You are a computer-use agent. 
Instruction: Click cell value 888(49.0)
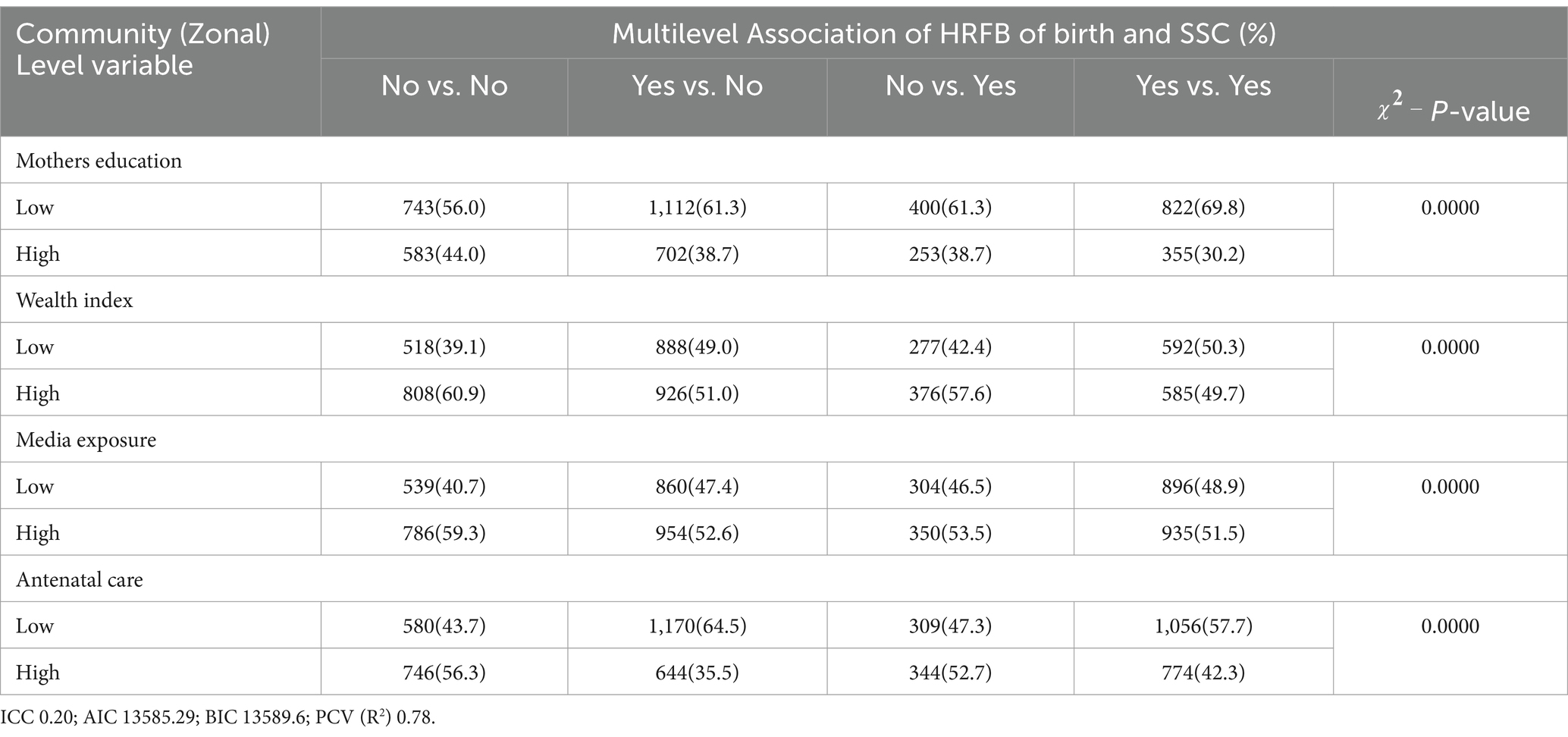pos(698,347)
